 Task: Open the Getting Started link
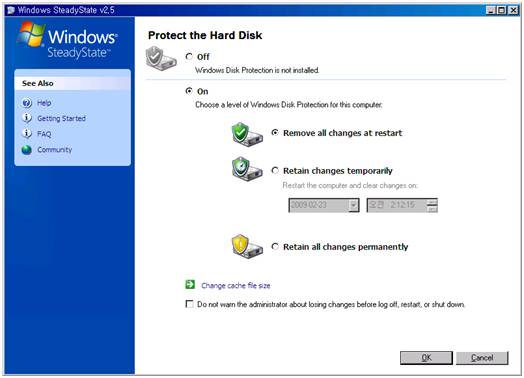click(61, 119)
